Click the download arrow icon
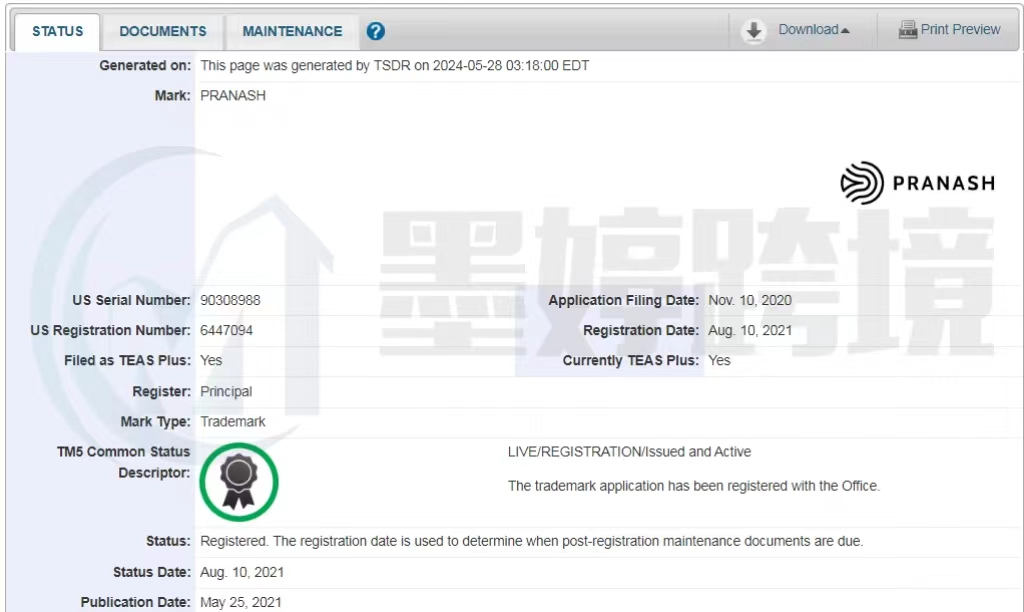 coord(754,31)
